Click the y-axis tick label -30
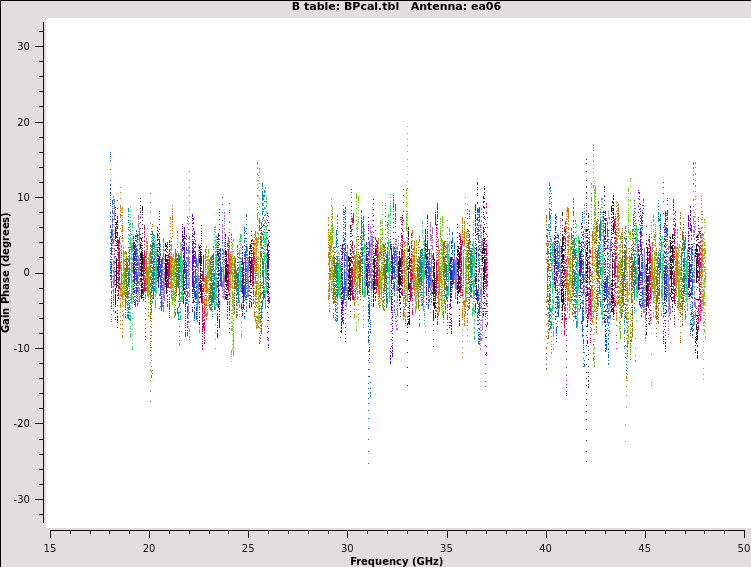This screenshot has width=751, height=567. coord(21,499)
